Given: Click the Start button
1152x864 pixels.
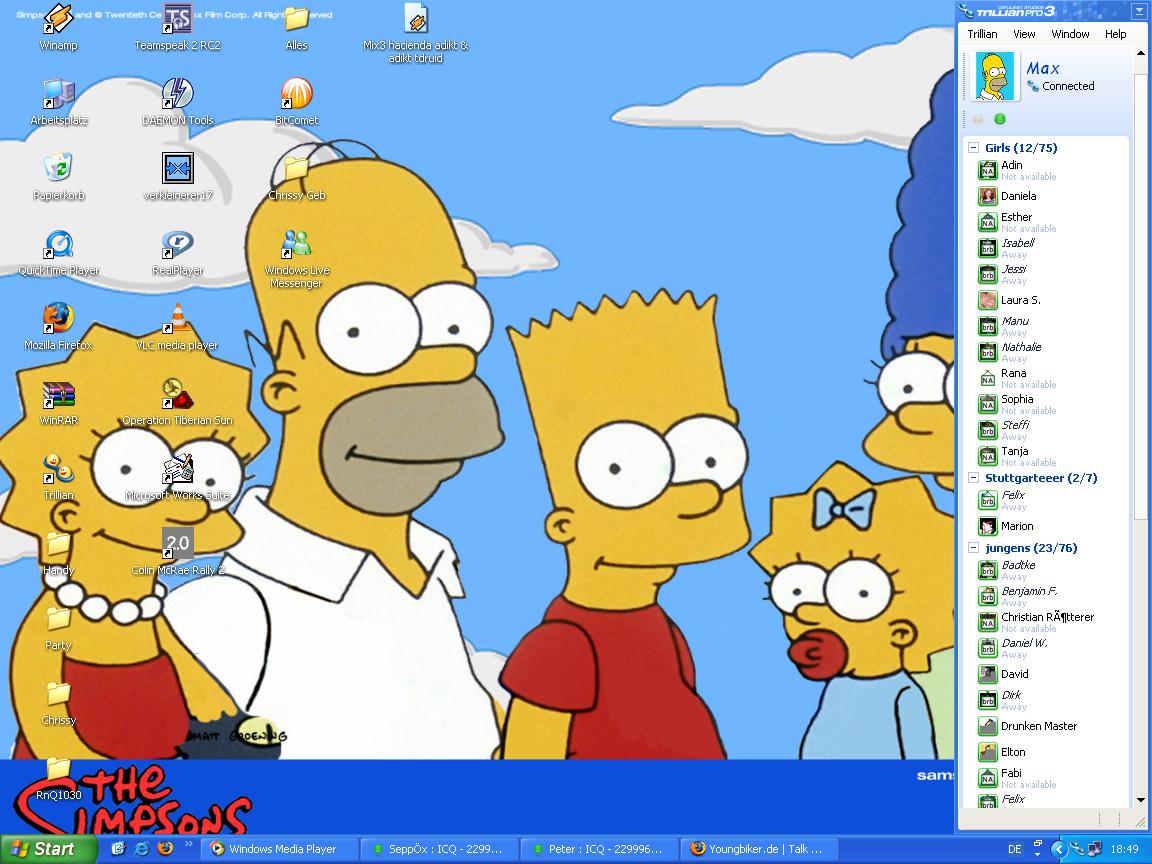Looking at the screenshot, I should click(48, 849).
